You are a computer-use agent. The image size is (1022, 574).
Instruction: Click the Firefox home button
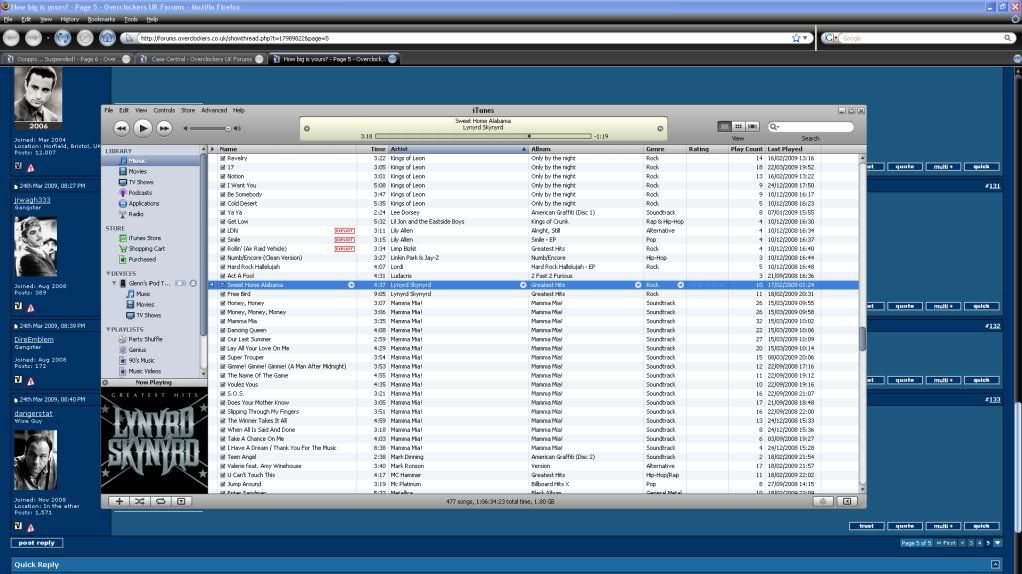coord(107,38)
